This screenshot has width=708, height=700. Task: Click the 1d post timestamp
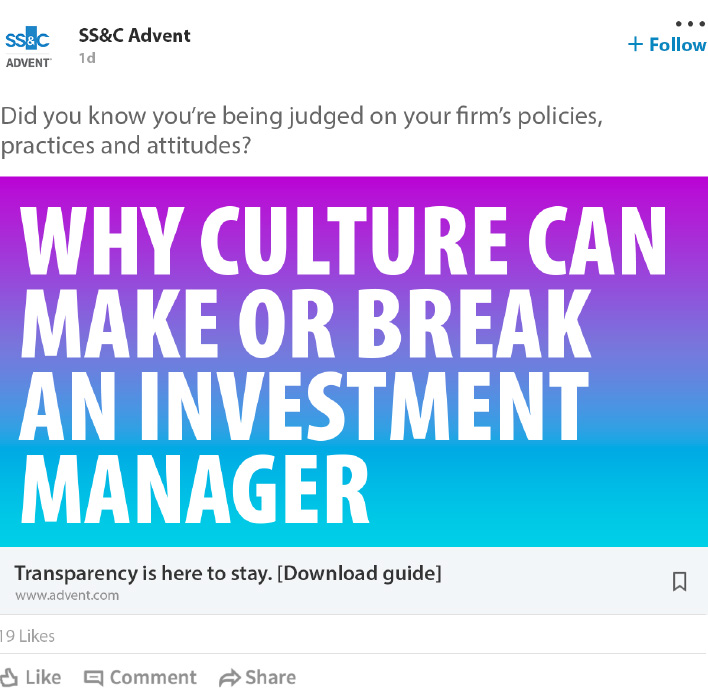coord(87,58)
